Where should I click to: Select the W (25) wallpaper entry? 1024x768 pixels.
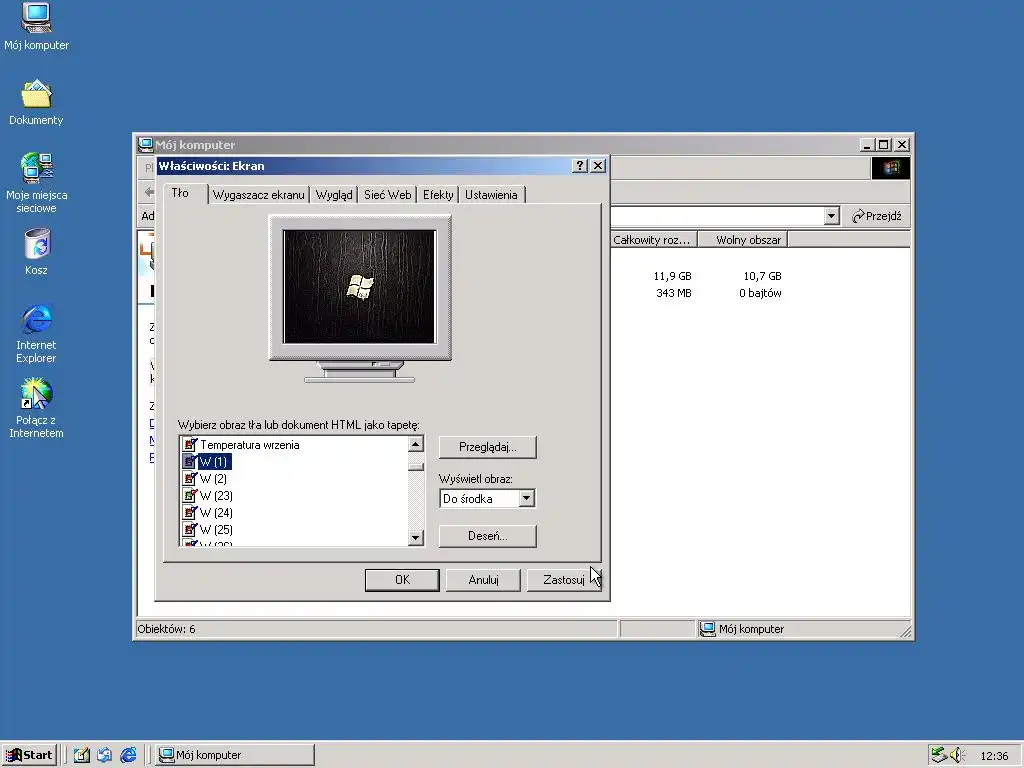point(216,530)
